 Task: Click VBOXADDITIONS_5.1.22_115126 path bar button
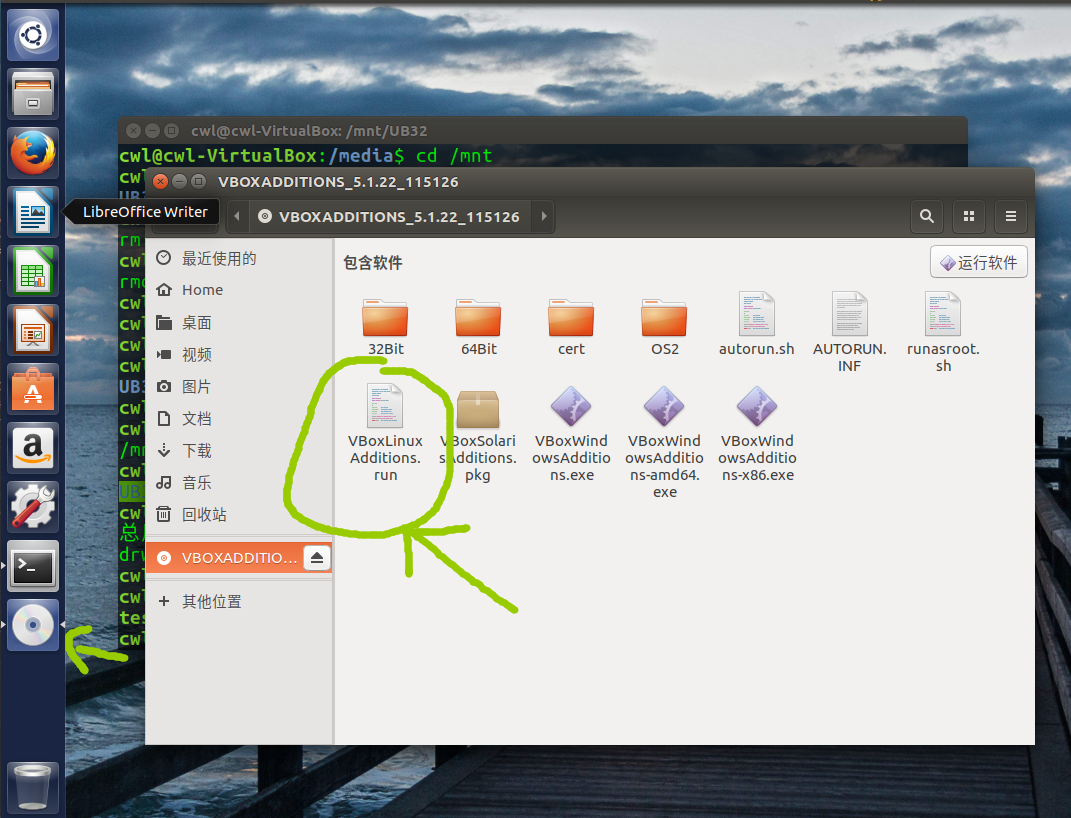(x=390, y=216)
